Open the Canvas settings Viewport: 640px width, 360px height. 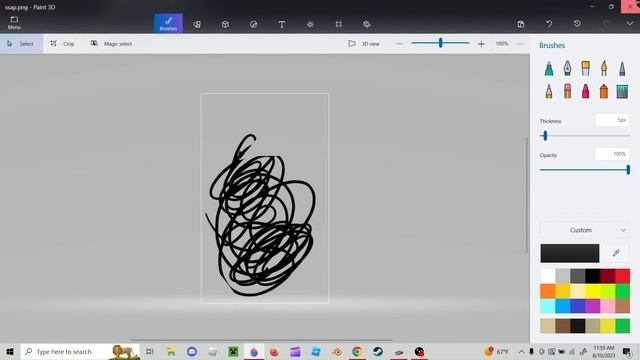click(x=338, y=24)
